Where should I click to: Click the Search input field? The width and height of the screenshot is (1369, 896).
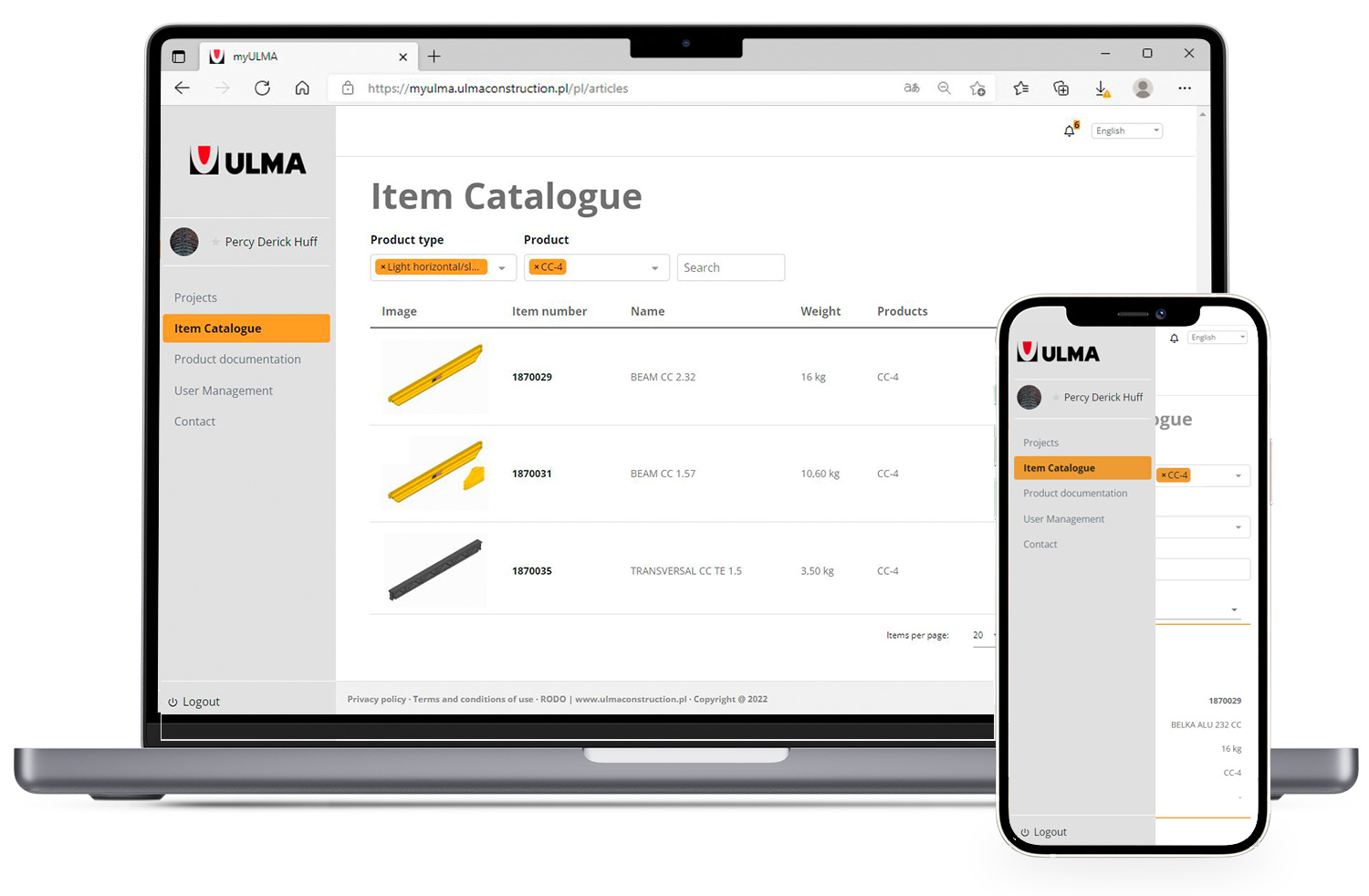pyautogui.click(x=731, y=267)
